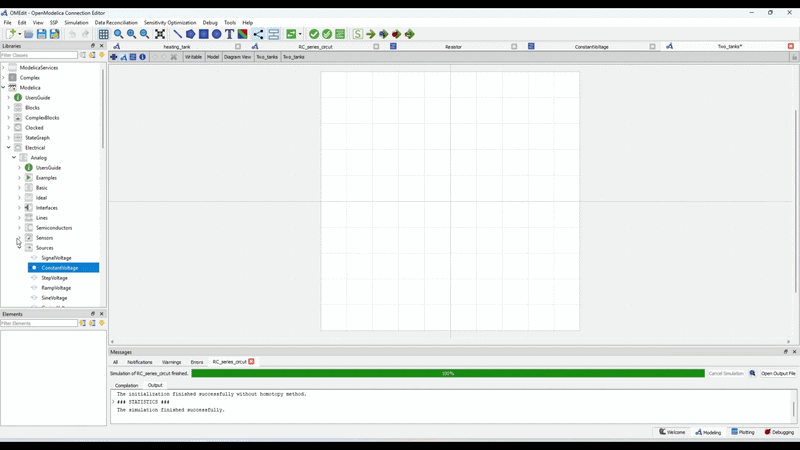Click the Check All Models icon
800x450 pixels.
327,34
